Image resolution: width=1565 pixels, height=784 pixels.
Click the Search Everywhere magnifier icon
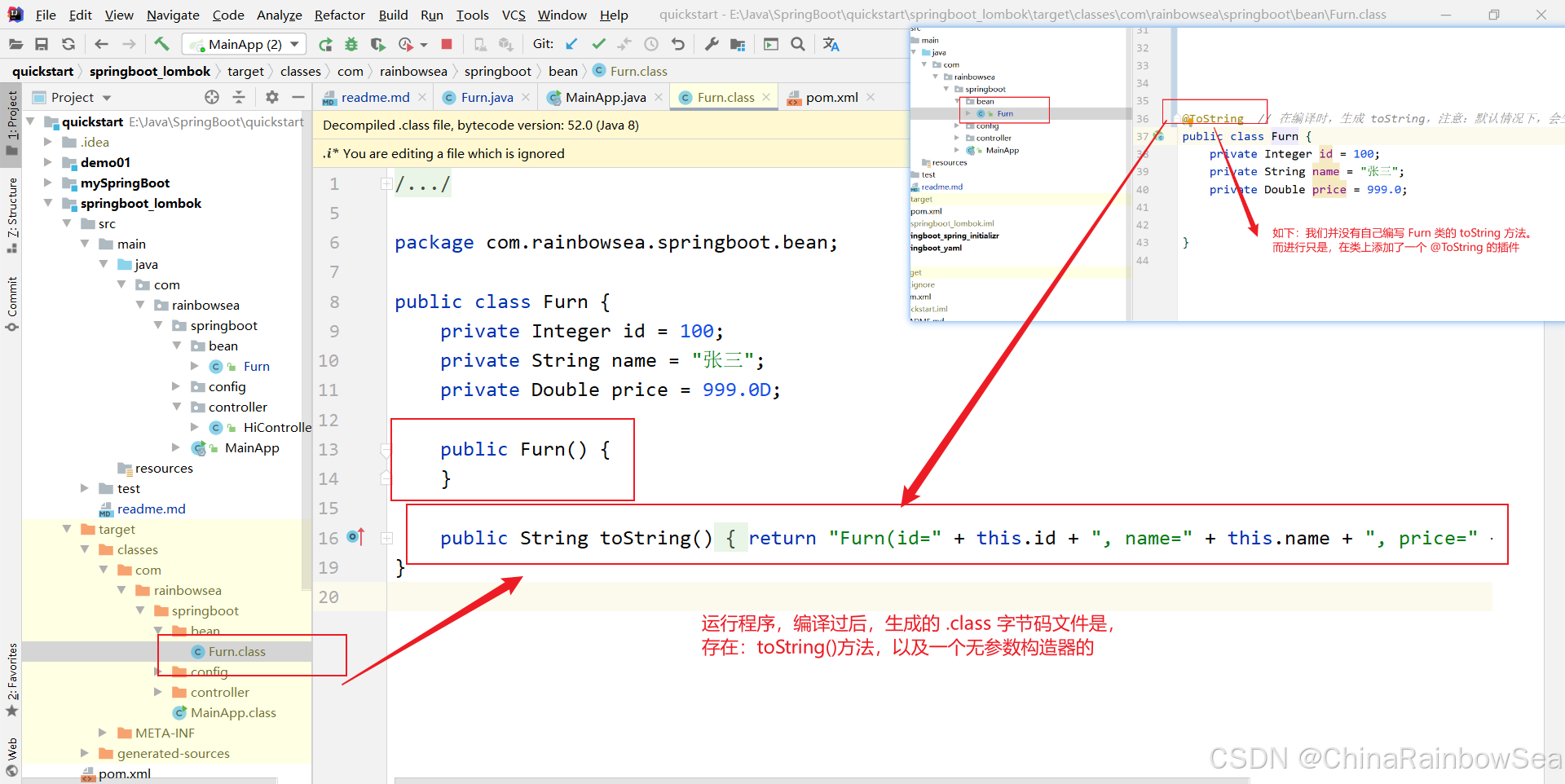(798, 44)
